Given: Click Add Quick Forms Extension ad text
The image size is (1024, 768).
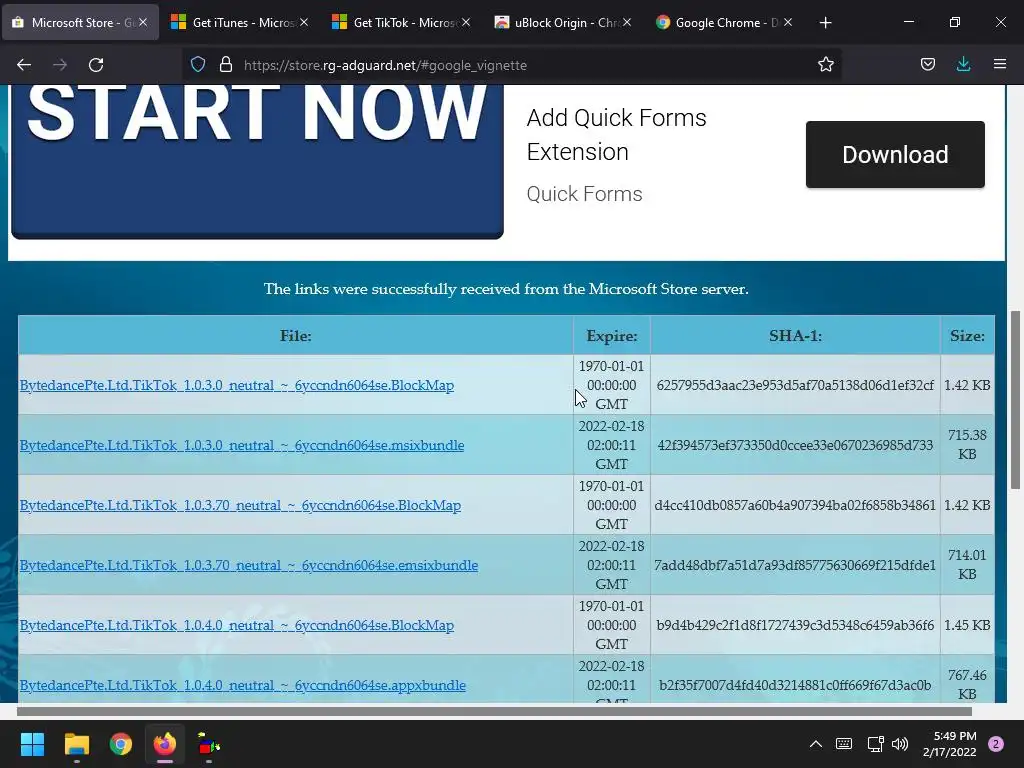Looking at the screenshot, I should tap(616, 135).
